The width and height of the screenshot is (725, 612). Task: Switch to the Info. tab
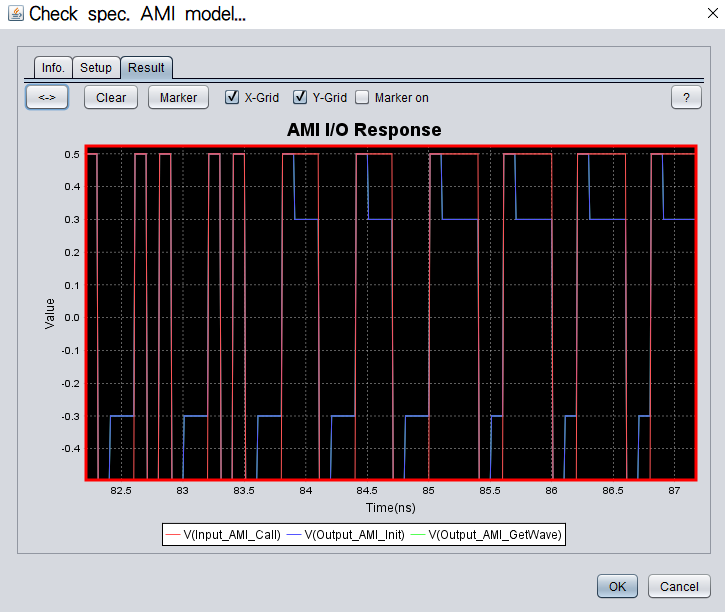pyautogui.click(x=53, y=68)
